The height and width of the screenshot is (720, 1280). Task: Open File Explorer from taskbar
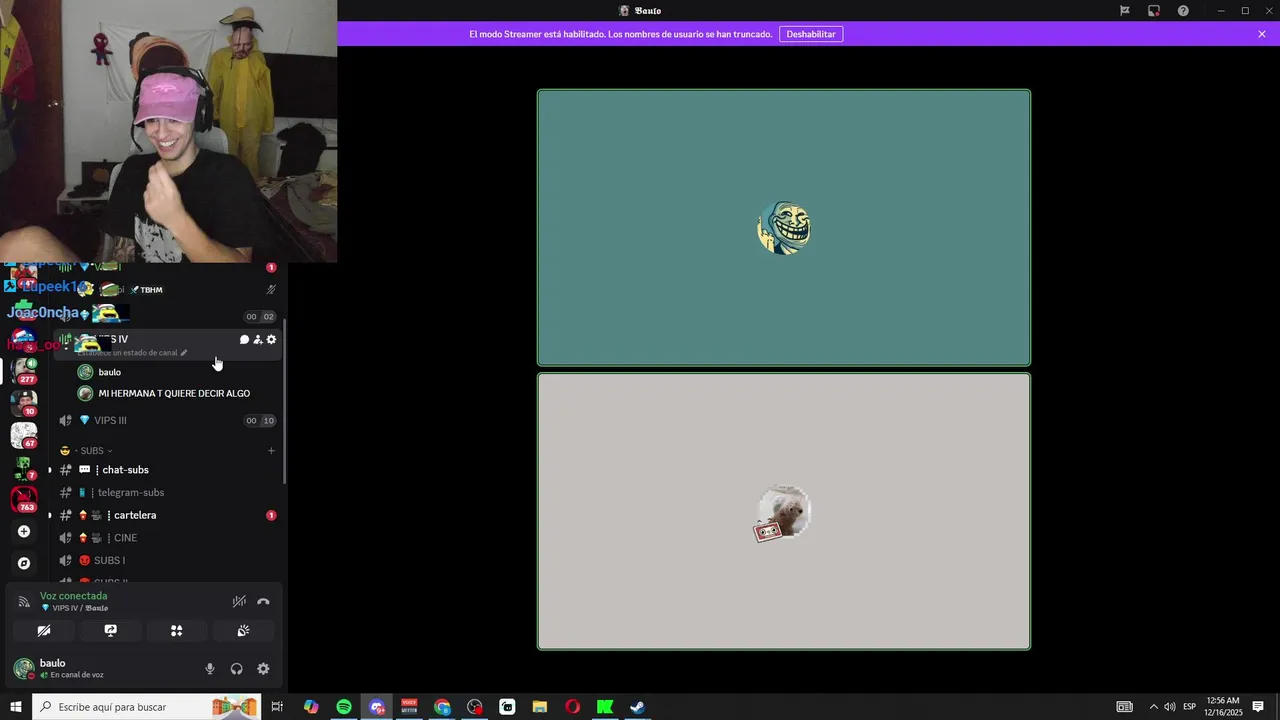pyautogui.click(x=540, y=707)
